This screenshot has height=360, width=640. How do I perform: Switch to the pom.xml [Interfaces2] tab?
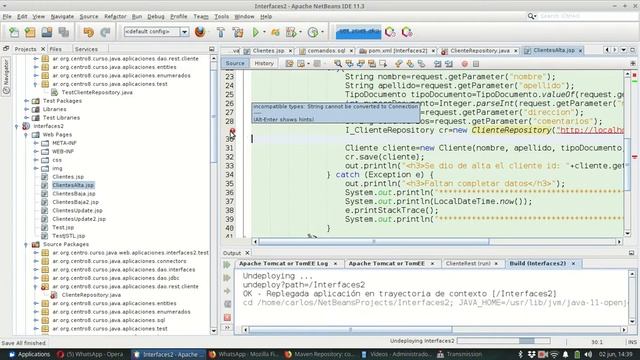(397, 51)
